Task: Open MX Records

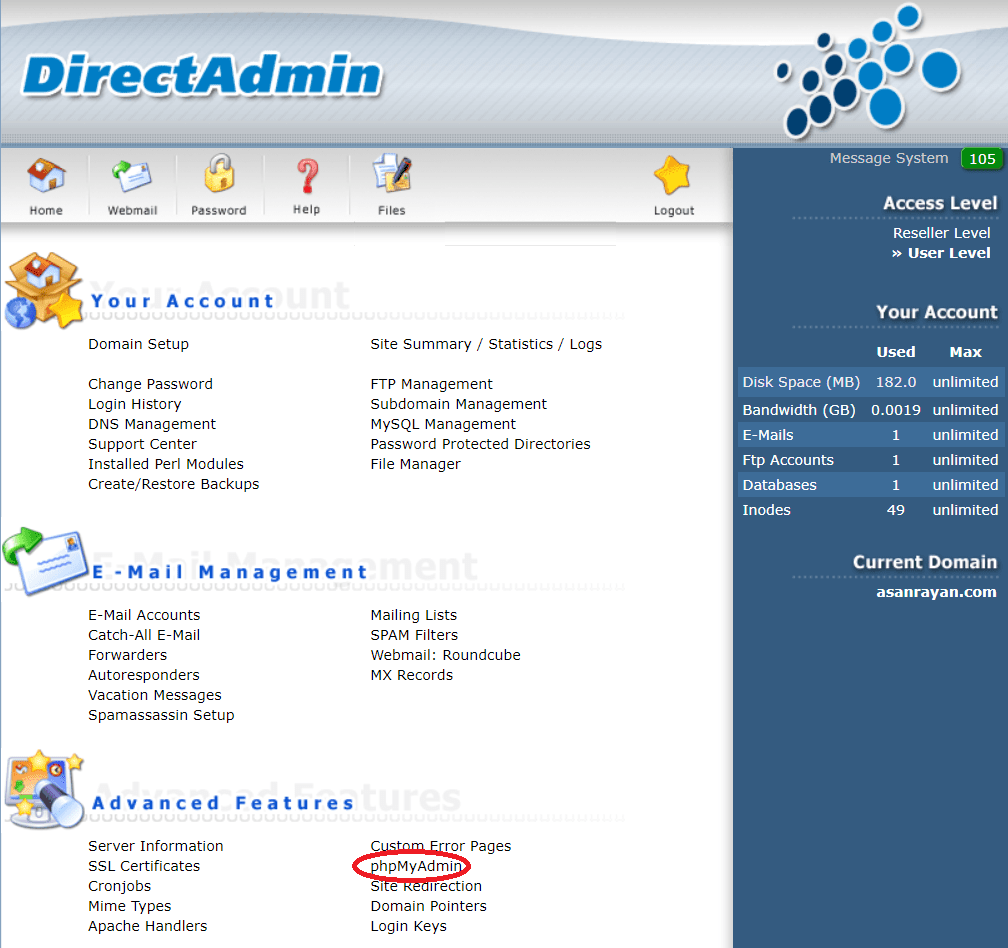Action: (x=411, y=675)
